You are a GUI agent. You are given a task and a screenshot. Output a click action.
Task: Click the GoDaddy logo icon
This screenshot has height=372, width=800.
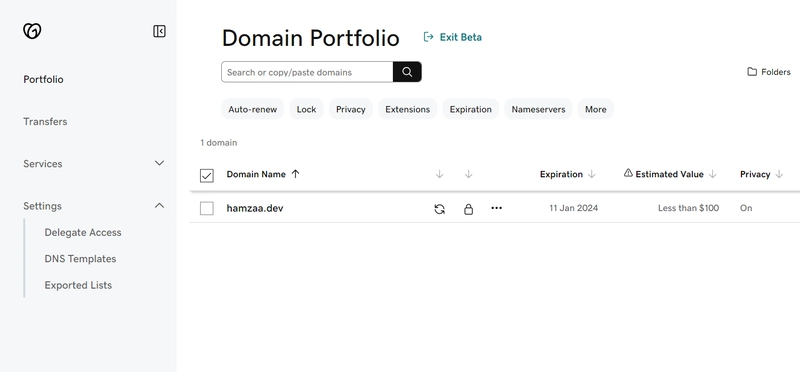click(32, 31)
